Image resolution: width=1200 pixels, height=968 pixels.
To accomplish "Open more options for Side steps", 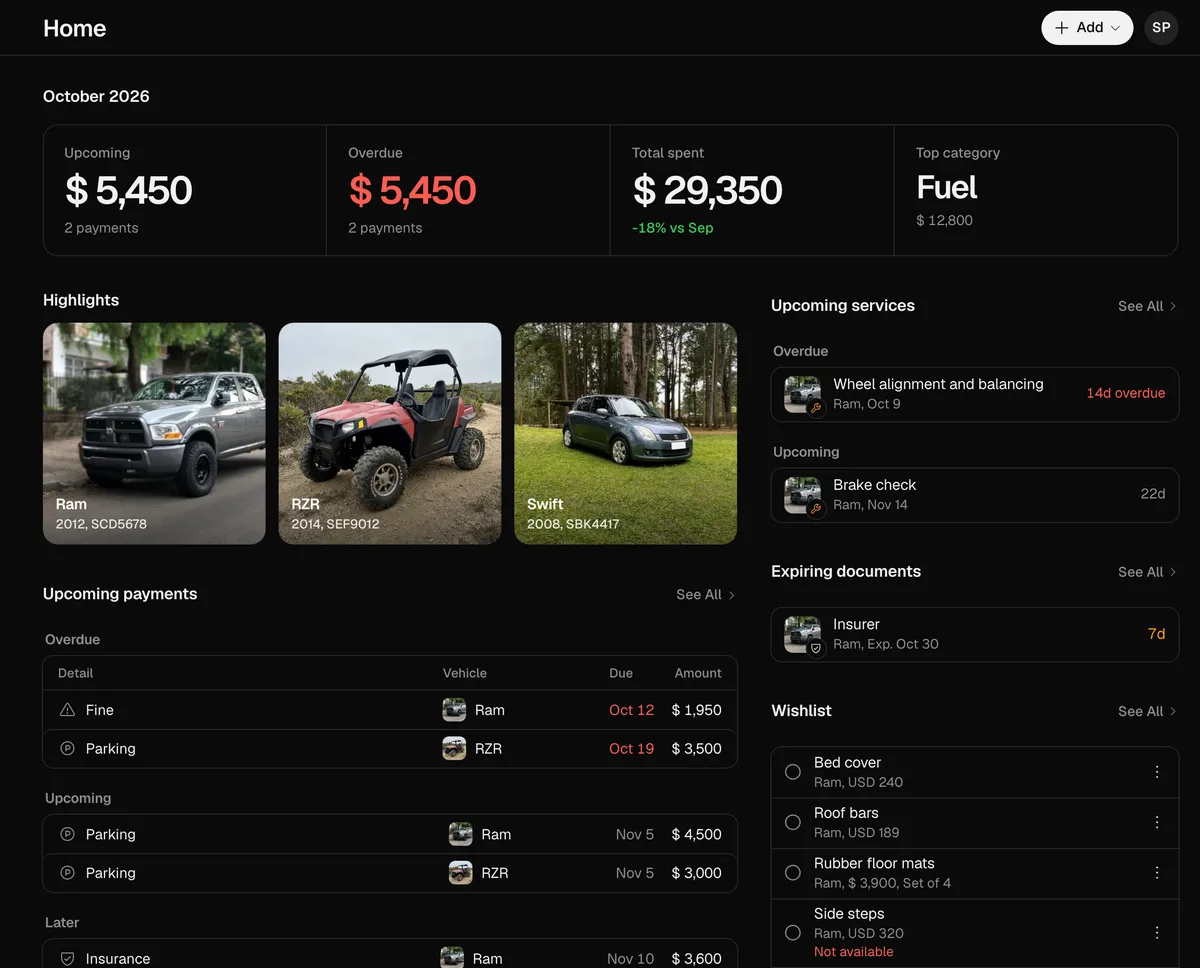I will coord(1157,932).
